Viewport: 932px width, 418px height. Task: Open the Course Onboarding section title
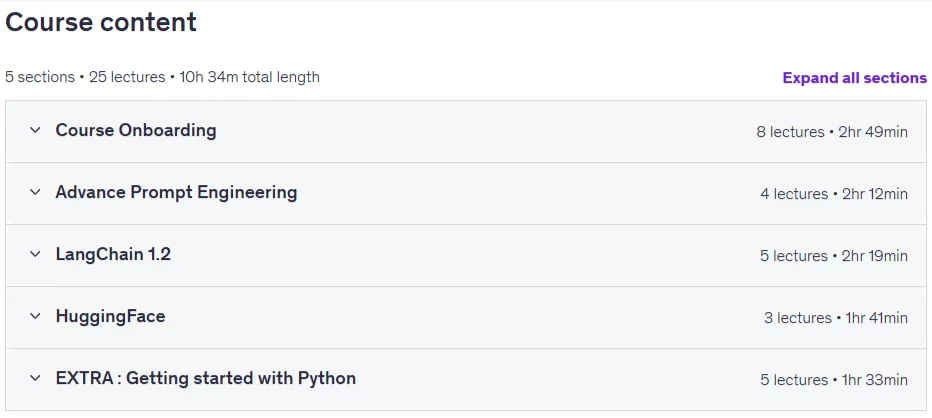click(x=136, y=130)
